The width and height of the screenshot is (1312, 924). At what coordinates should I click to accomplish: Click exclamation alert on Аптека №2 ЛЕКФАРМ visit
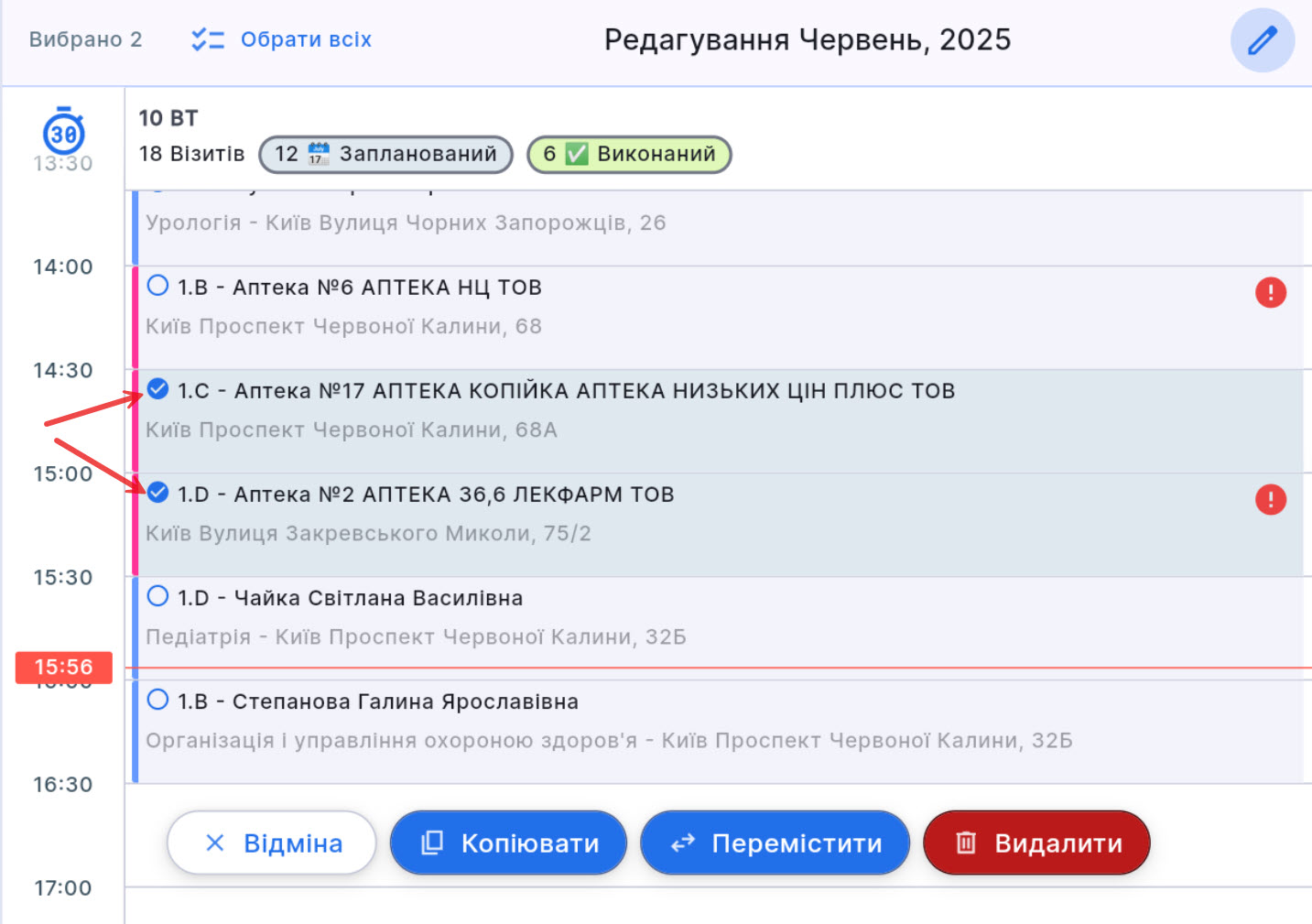click(x=1270, y=499)
